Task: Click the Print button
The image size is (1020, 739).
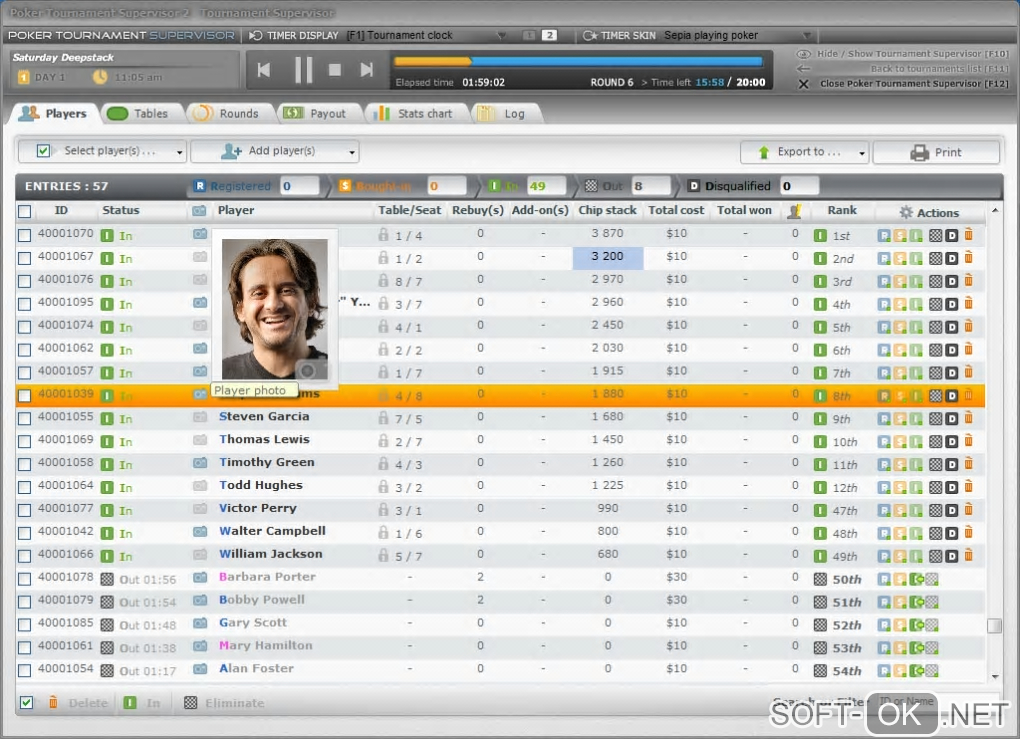Action: 936,152
